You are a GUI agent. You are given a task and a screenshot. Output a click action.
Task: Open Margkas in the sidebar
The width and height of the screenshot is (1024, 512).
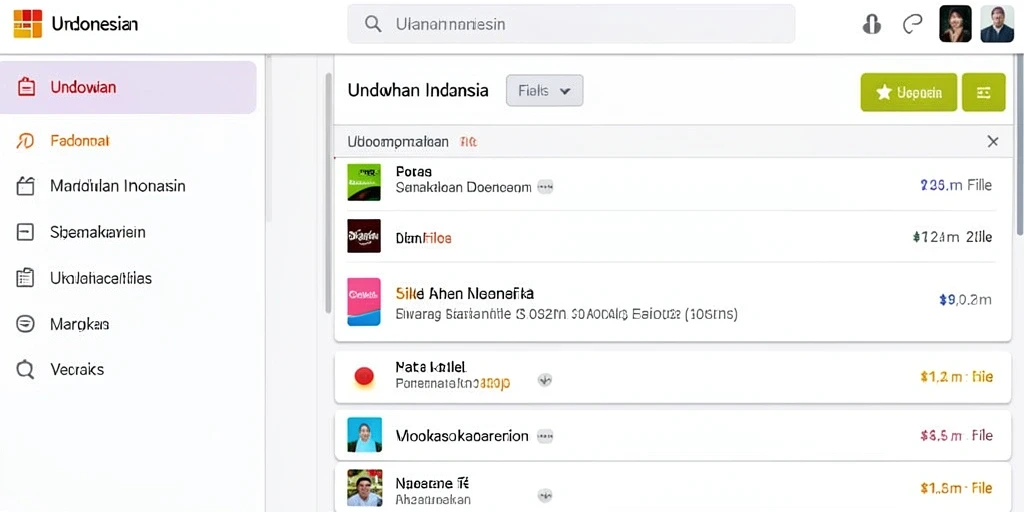pos(80,324)
